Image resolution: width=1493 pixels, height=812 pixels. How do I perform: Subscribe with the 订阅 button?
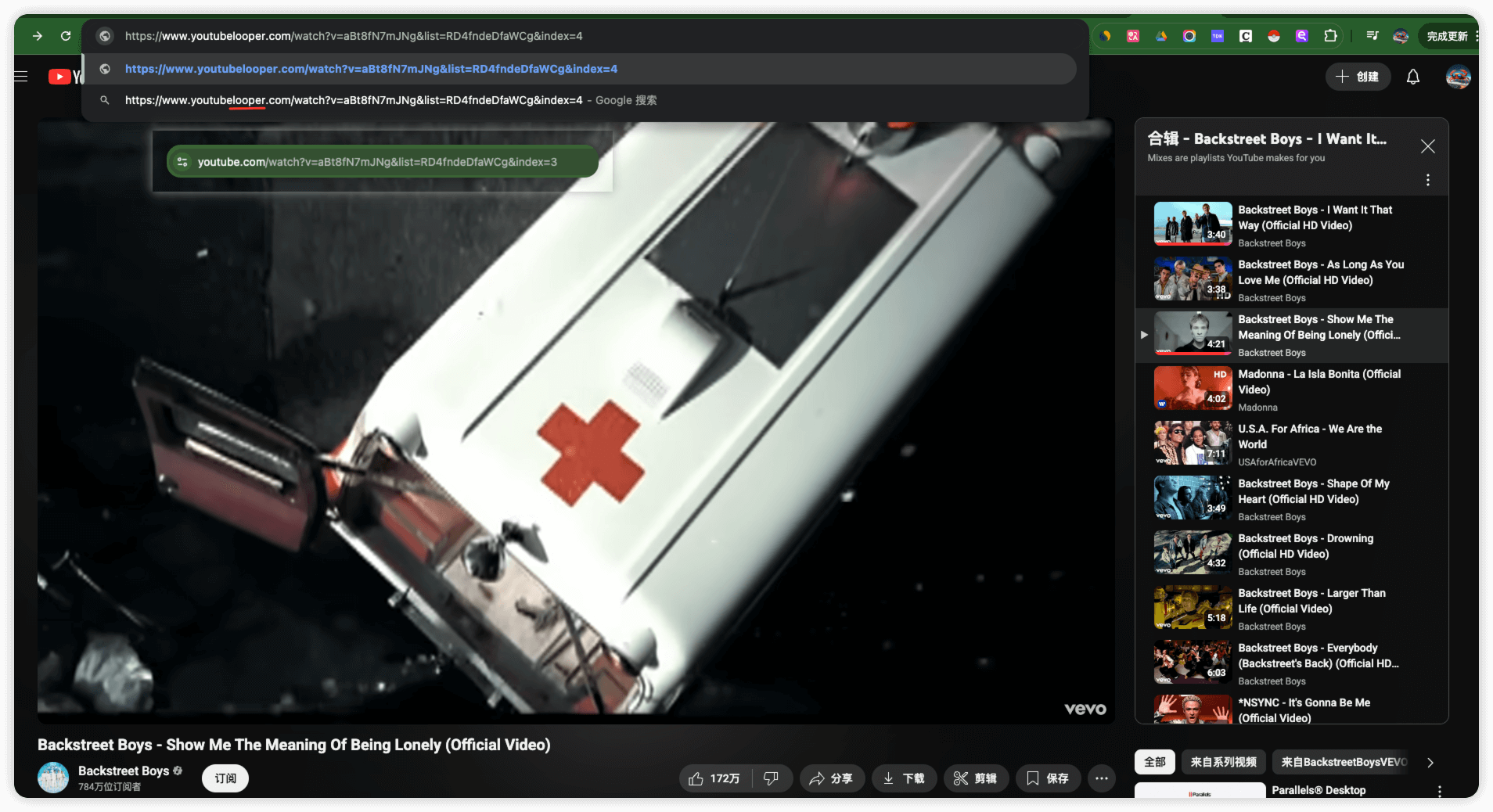click(225, 778)
